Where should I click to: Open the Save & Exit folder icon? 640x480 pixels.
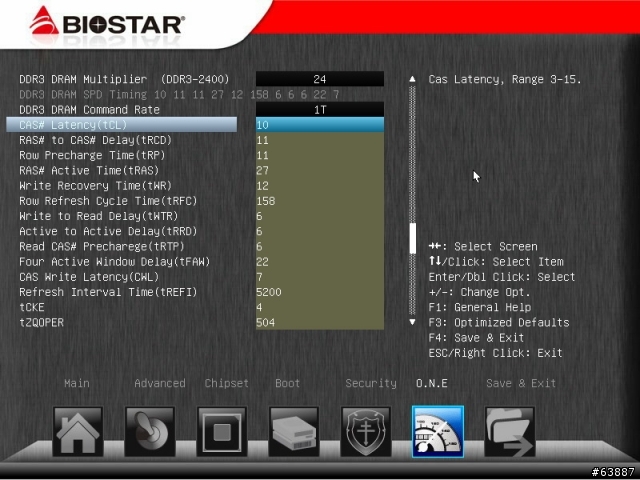pos(509,431)
